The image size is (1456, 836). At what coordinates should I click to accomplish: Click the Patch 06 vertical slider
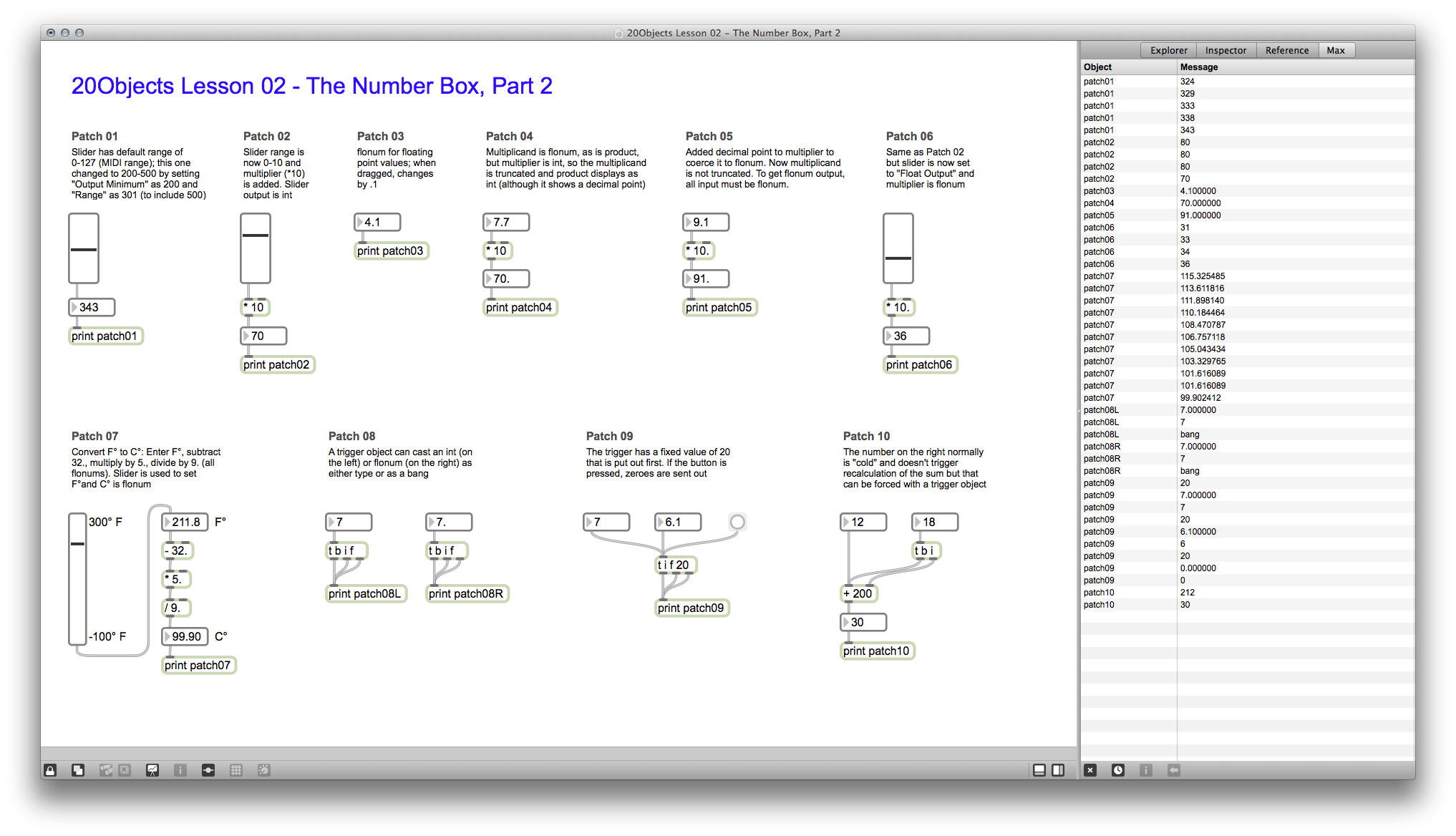pos(898,248)
